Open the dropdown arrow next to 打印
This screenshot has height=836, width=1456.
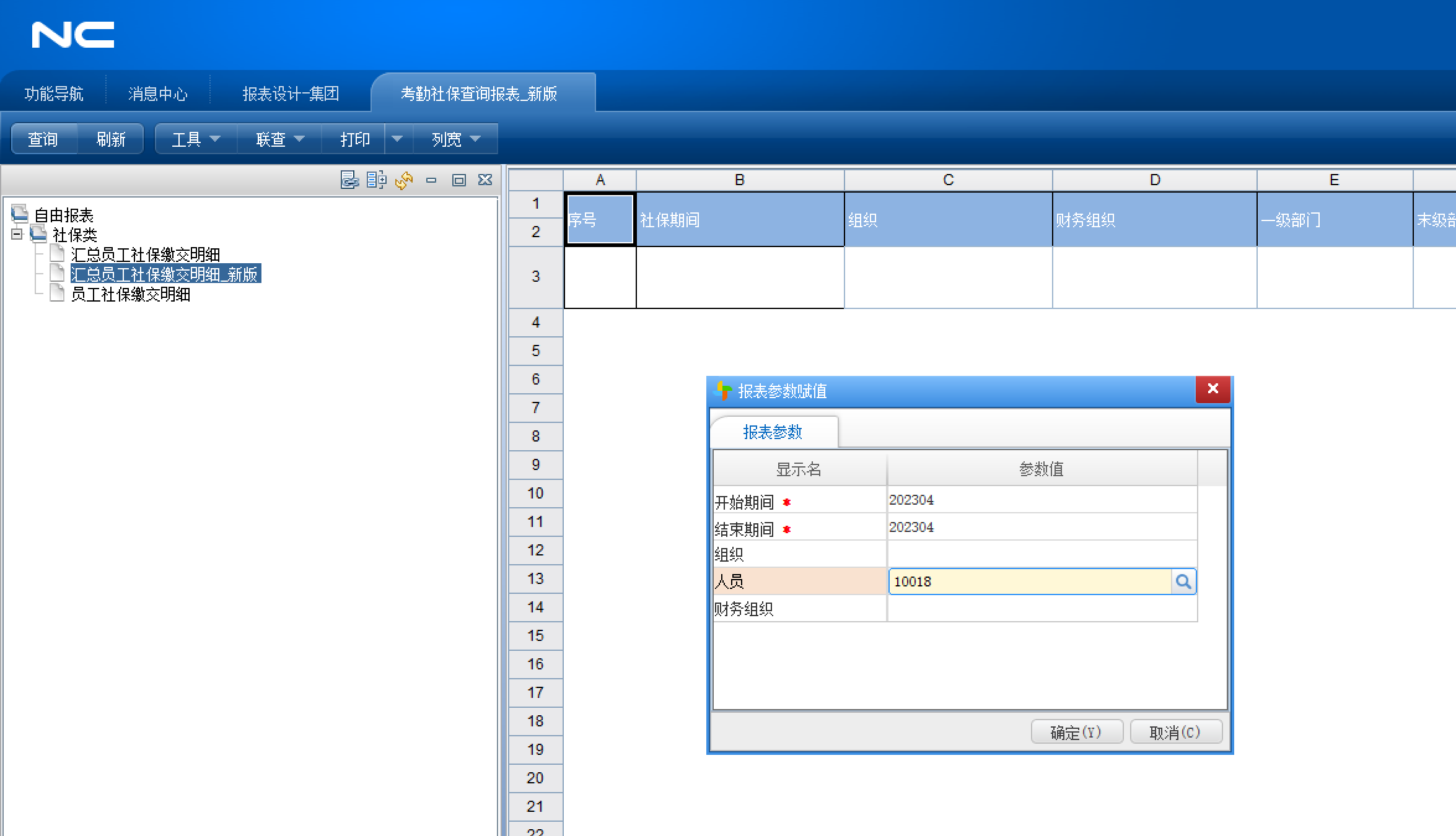(398, 139)
